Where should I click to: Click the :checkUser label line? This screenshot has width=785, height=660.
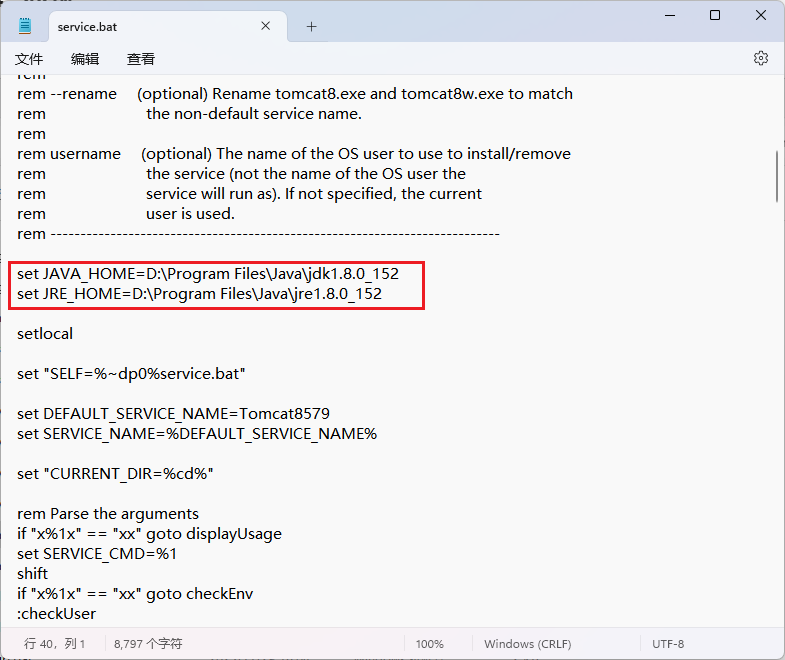pyautogui.click(x=56, y=614)
